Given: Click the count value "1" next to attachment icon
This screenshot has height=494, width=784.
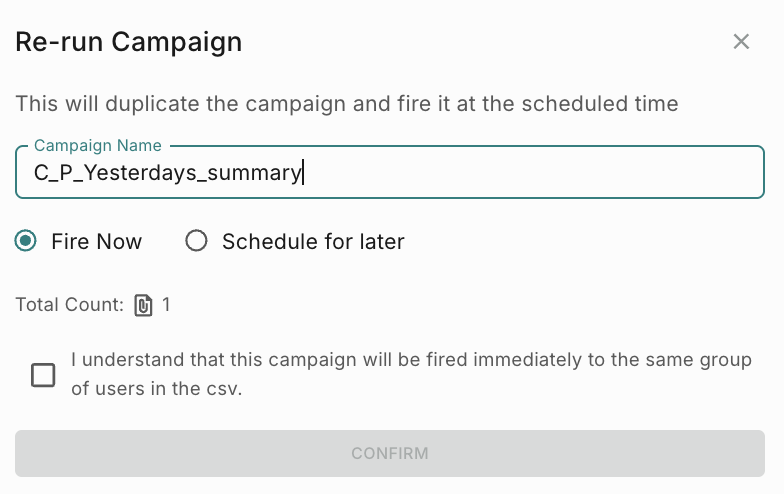Looking at the screenshot, I should coord(166,305).
